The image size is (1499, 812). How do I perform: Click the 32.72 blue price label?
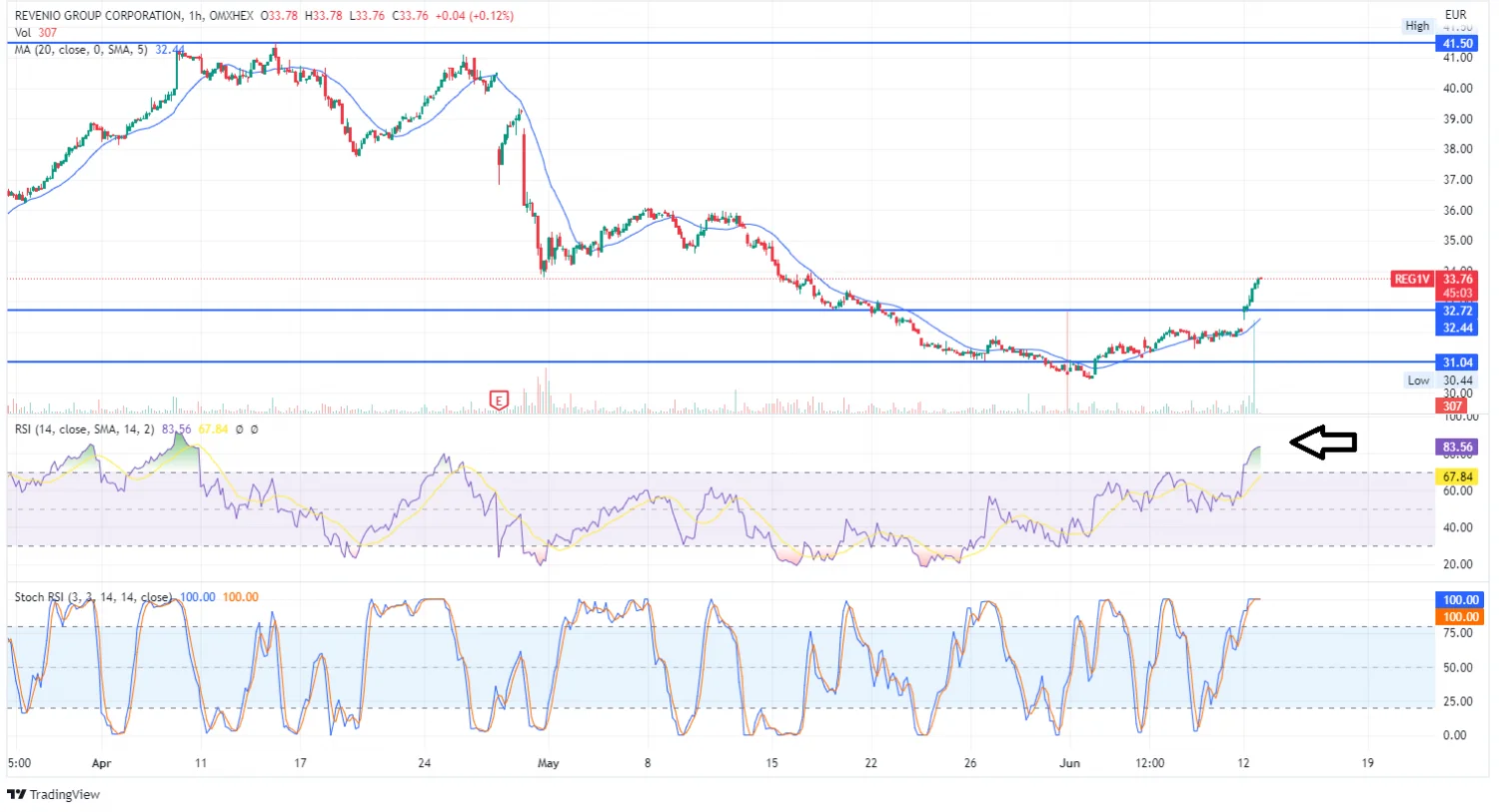coord(1457,312)
